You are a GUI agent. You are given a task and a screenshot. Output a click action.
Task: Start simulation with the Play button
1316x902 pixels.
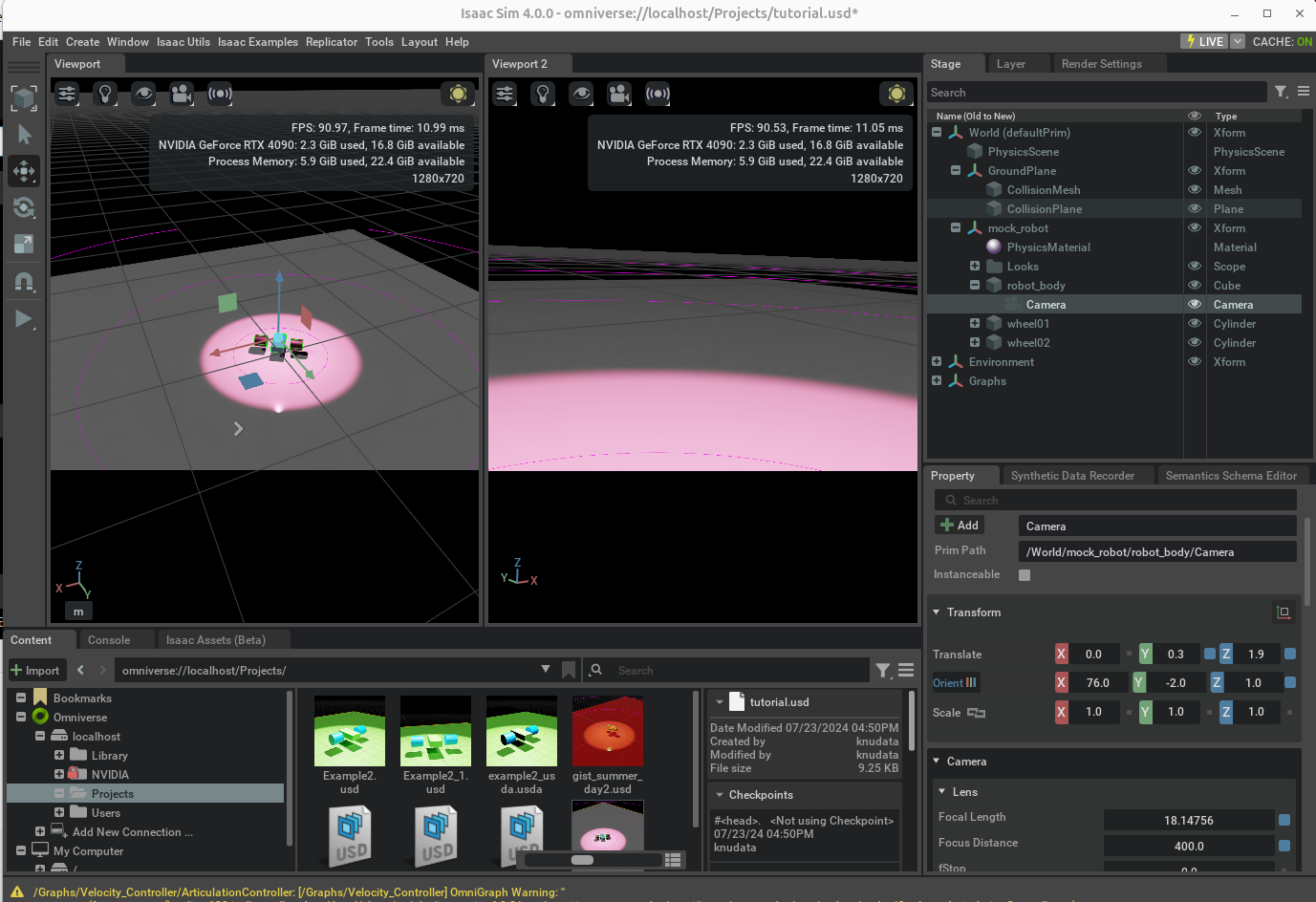(x=24, y=318)
